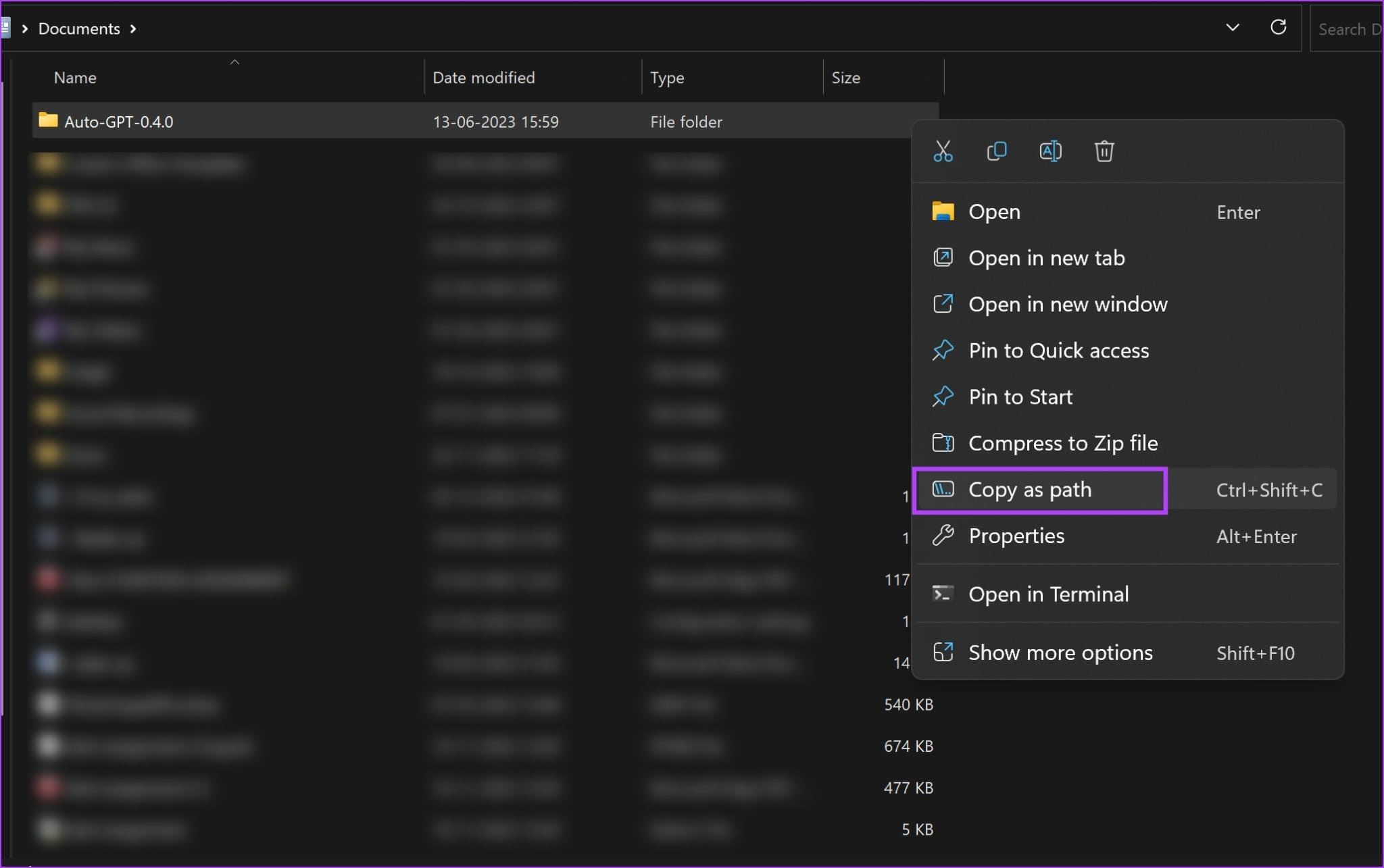
Task: Click the Open in Terminal icon
Action: [942, 593]
